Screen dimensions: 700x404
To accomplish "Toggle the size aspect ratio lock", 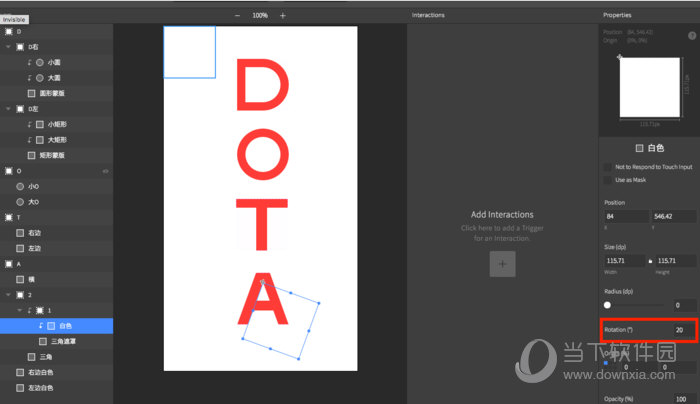I will [650, 261].
